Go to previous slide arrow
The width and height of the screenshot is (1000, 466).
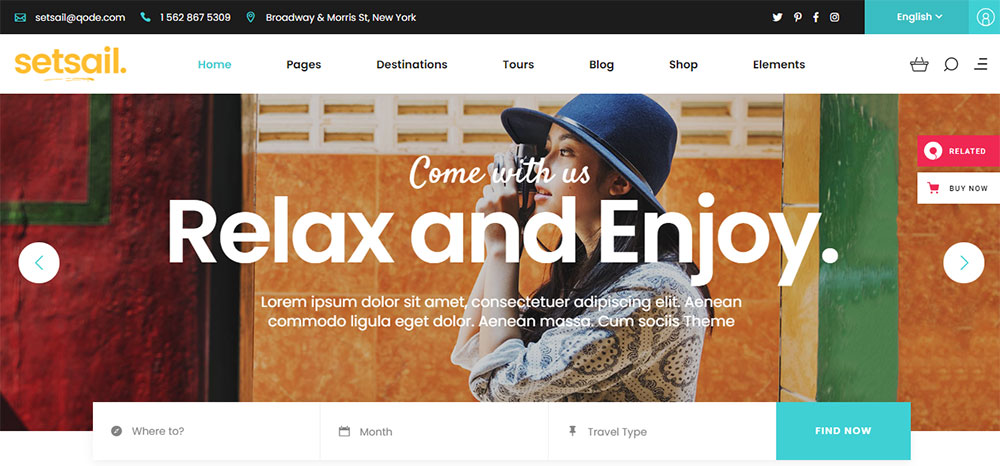pyautogui.click(x=39, y=263)
